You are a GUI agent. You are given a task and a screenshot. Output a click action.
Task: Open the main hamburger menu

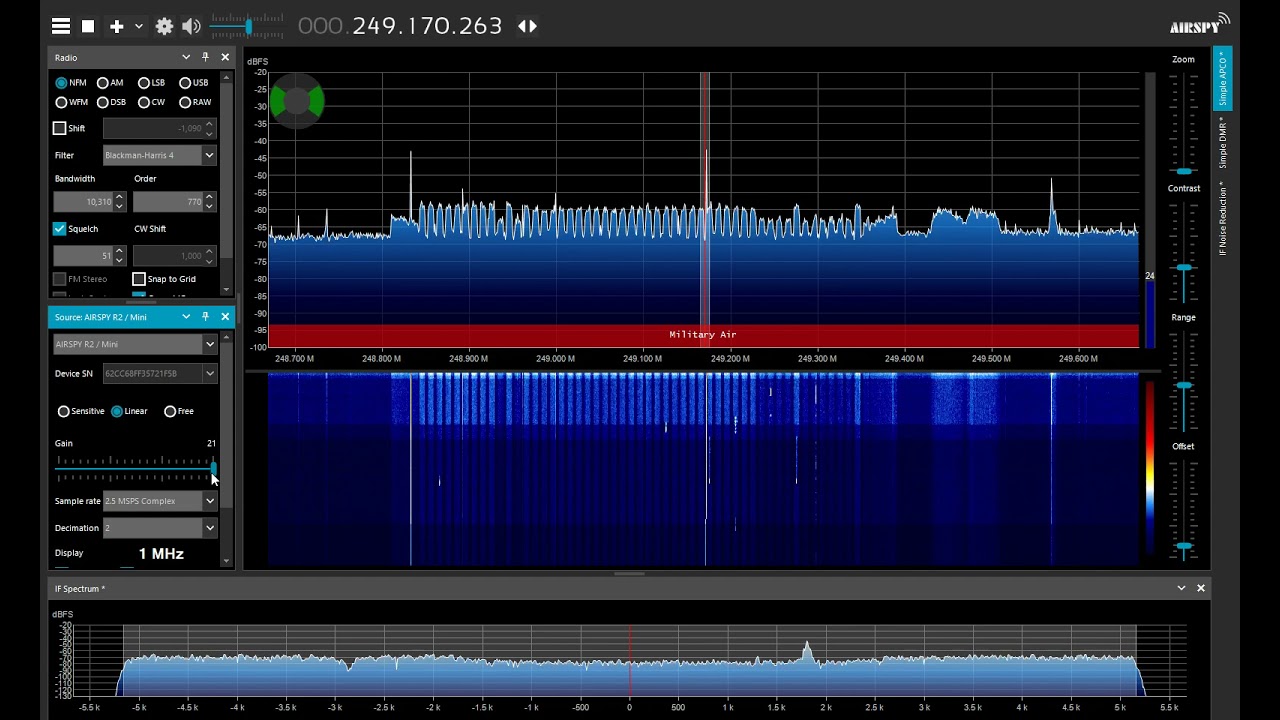pos(61,26)
